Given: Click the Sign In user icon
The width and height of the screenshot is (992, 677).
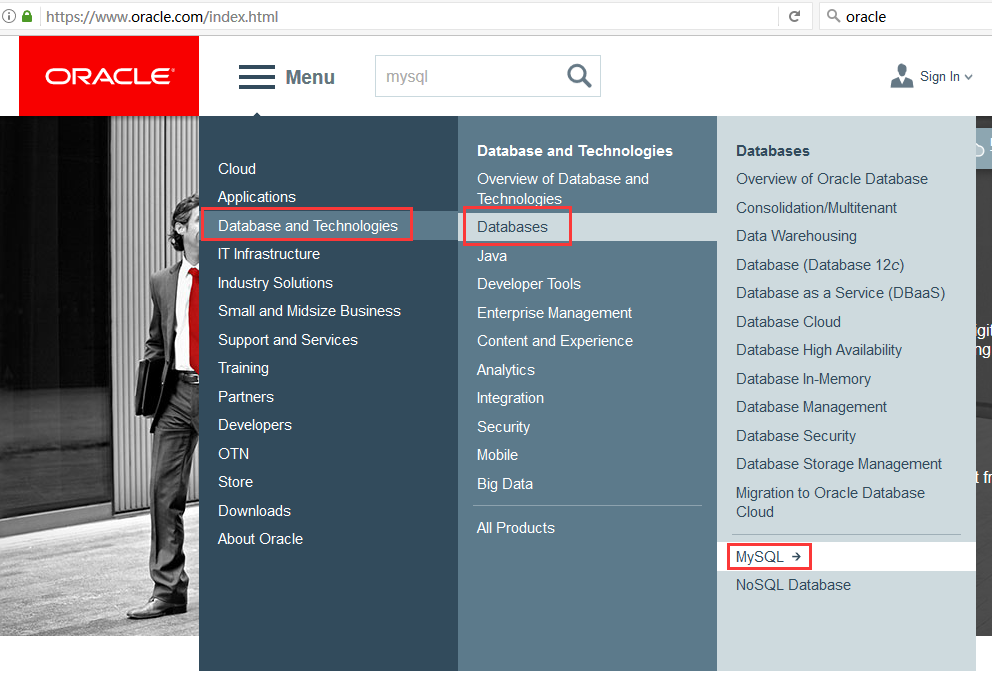Looking at the screenshot, I should point(902,76).
